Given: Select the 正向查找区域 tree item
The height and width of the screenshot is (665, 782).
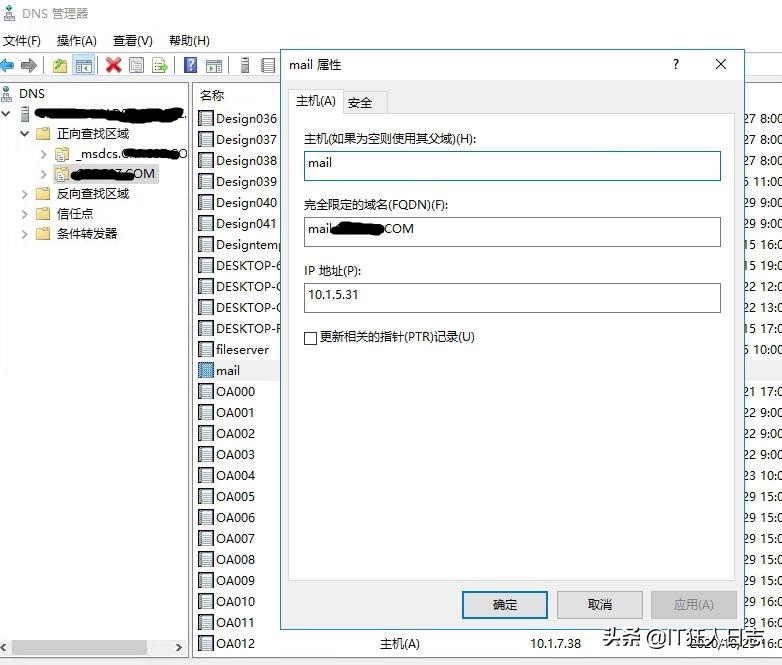Looking at the screenshot, I should (93, 134).
